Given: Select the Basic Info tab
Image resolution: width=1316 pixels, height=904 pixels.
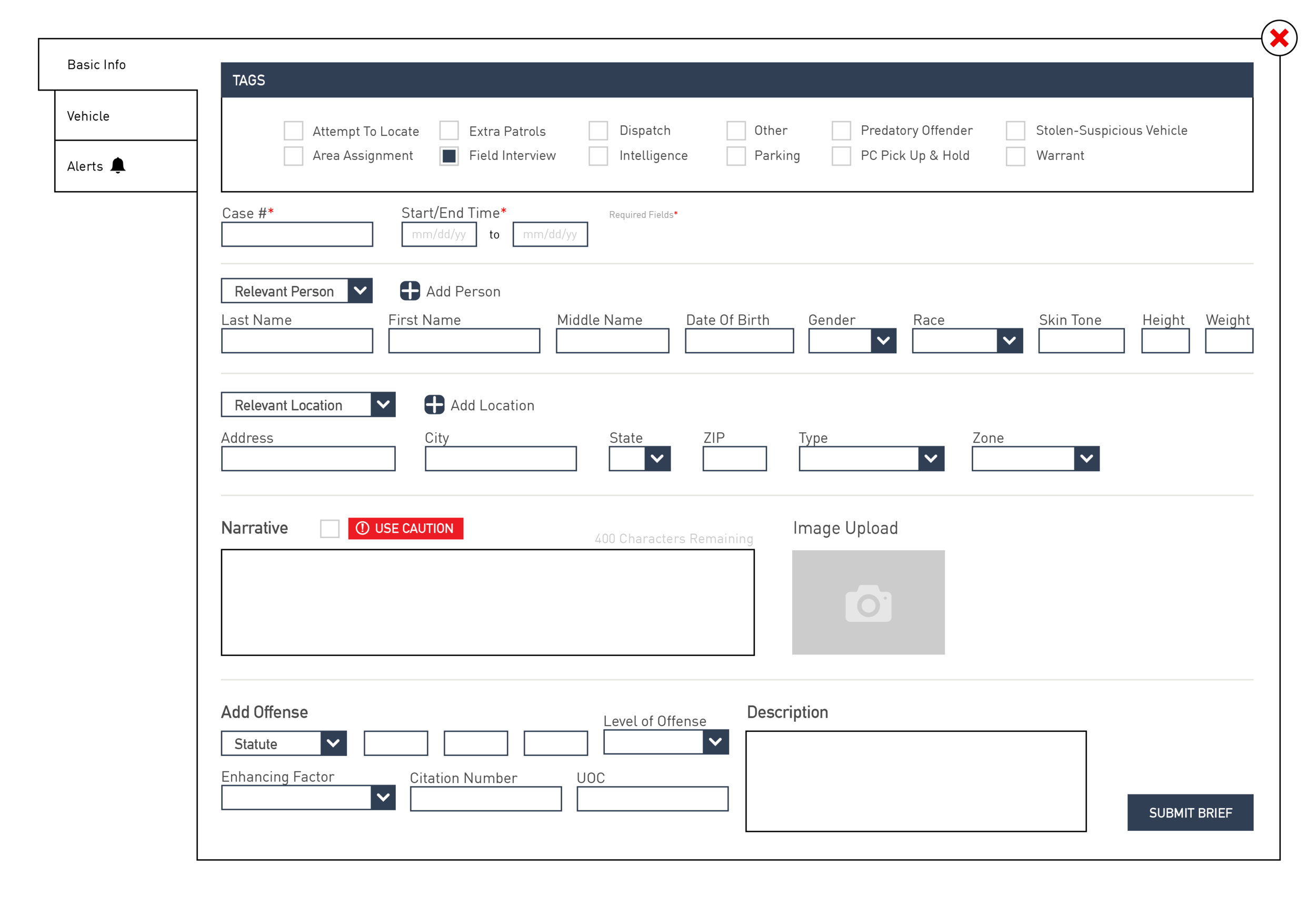Looking at the screenshot, I should (x=96, y=64).
